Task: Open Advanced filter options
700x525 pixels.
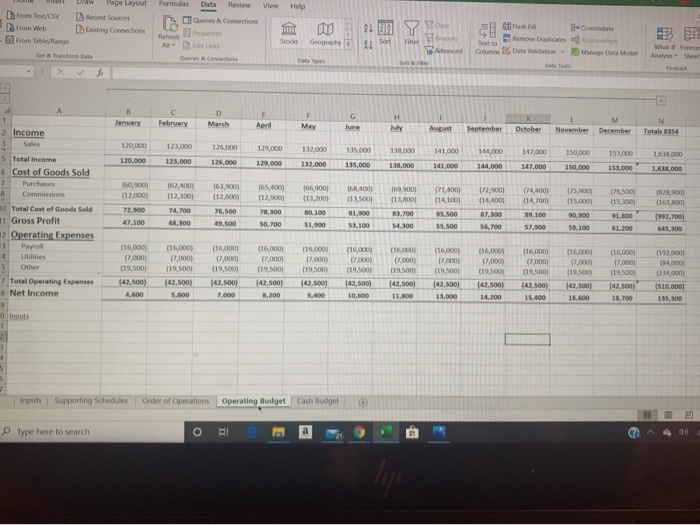Action: (444, 50)
